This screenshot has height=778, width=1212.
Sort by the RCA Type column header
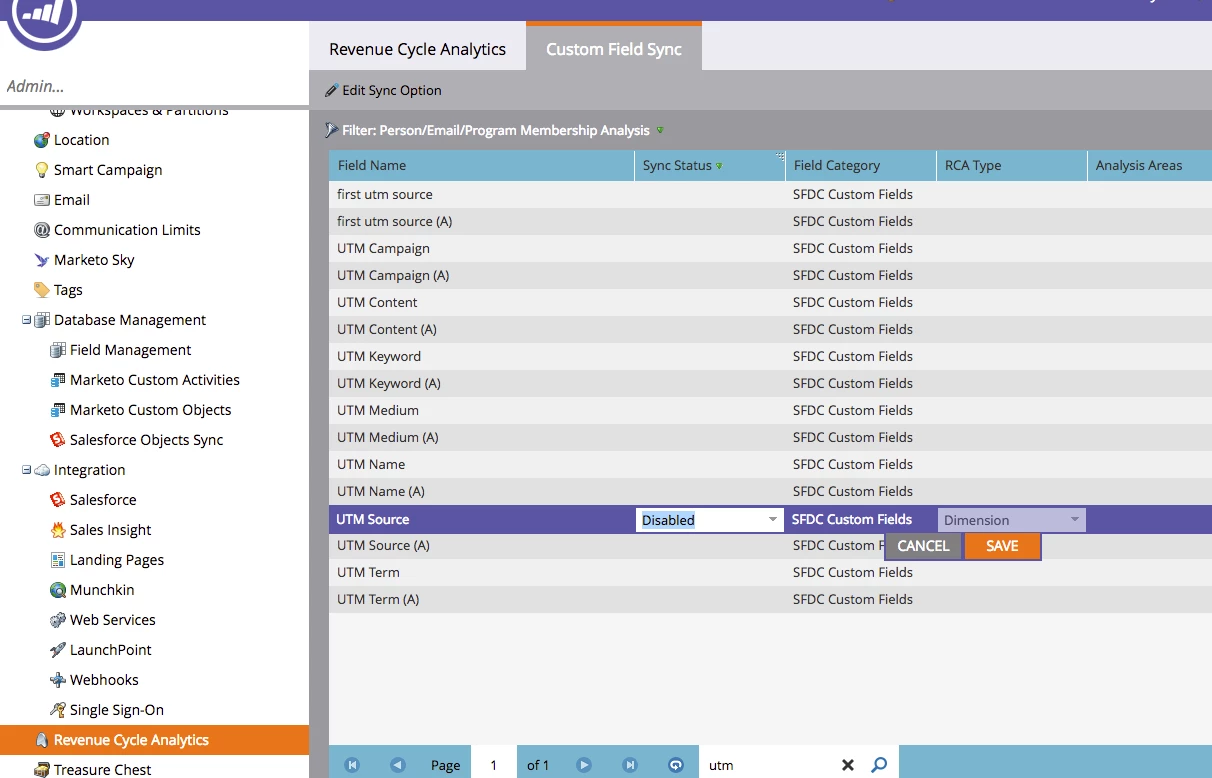[x=1012, y=165]
